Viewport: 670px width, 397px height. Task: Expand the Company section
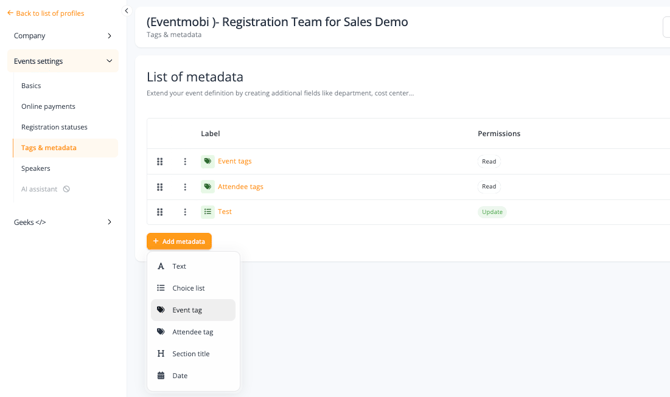pyautogui.click(x=63, y=36)
